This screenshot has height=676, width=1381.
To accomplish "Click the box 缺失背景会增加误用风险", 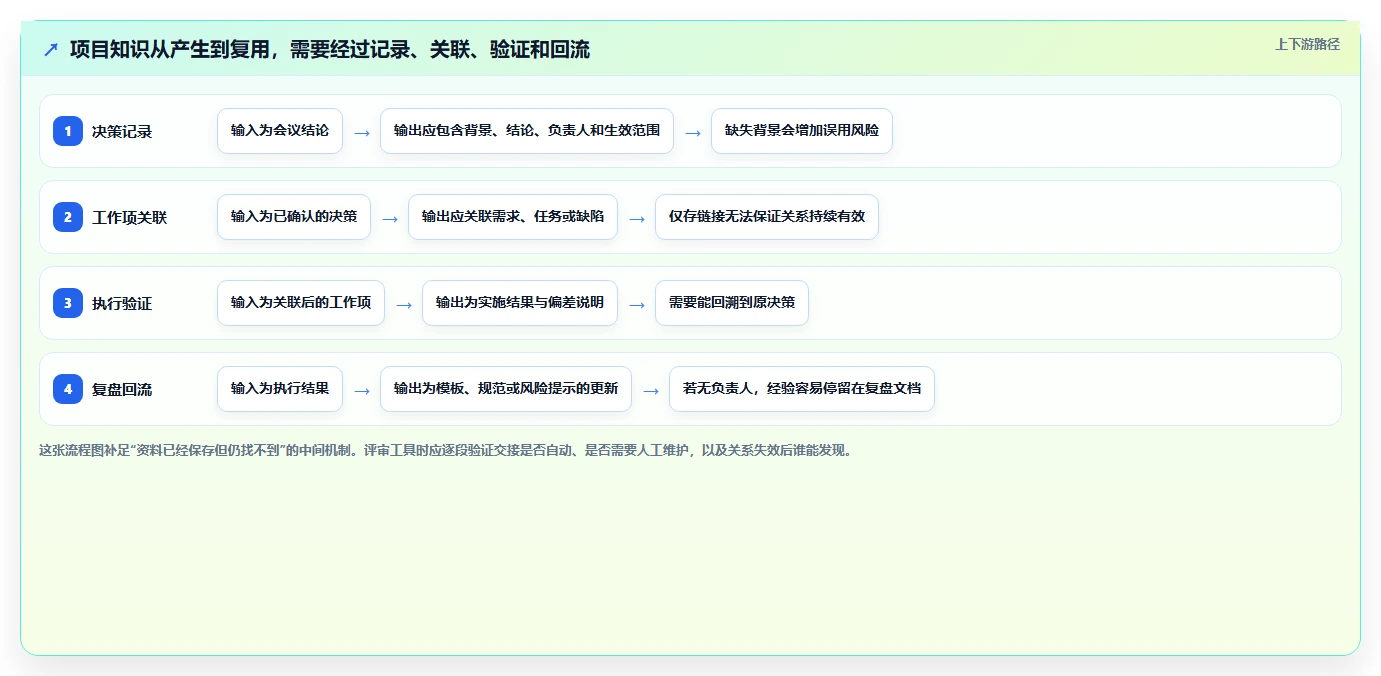I will coord(802,131).
